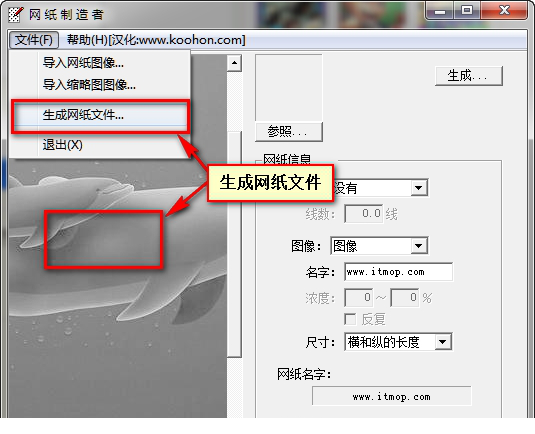535x434 pixels.
Task: Click the first 浓度 percentage field
Action: [x=359, y=298]
